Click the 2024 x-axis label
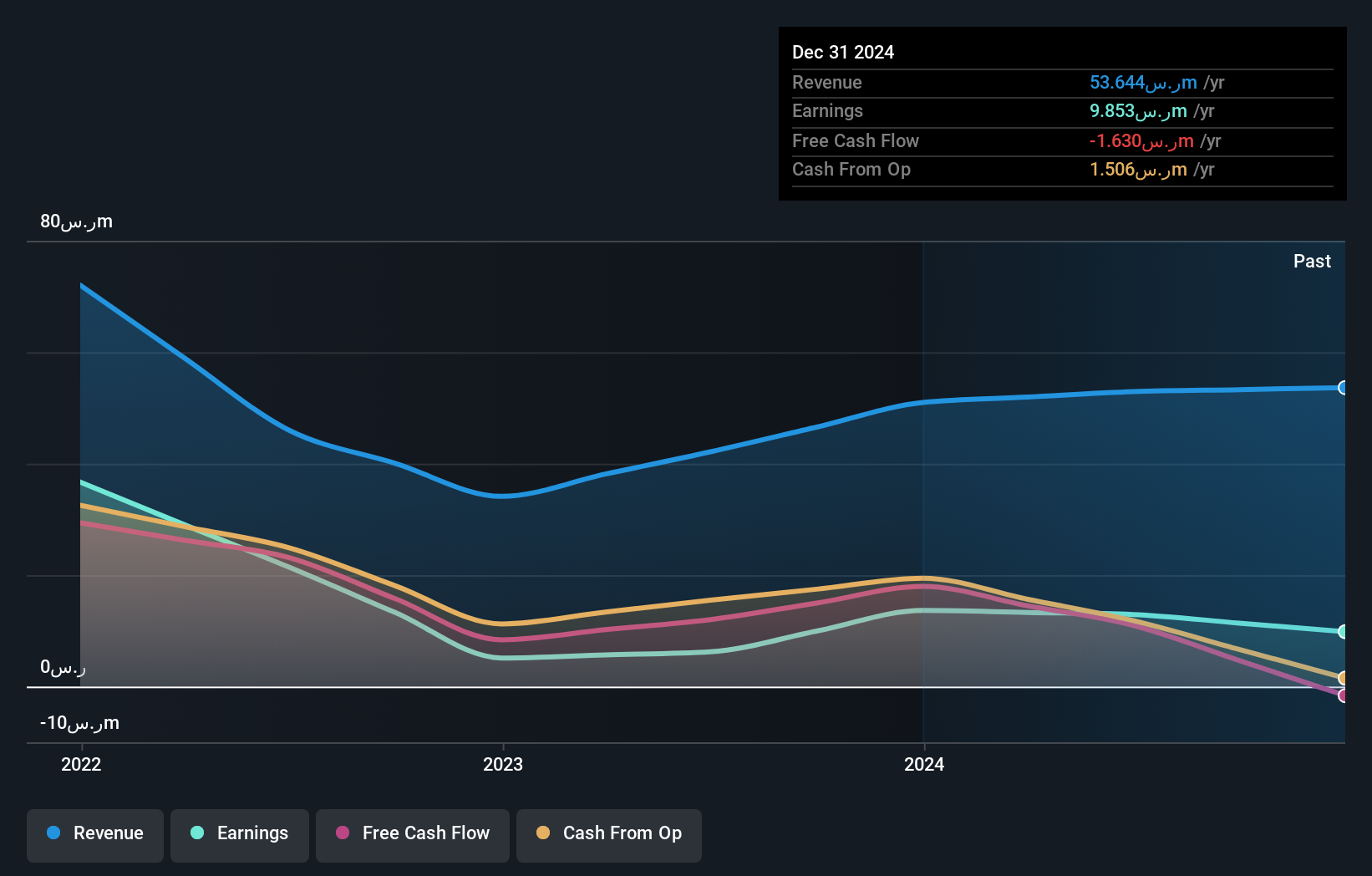 pos(924,764)
